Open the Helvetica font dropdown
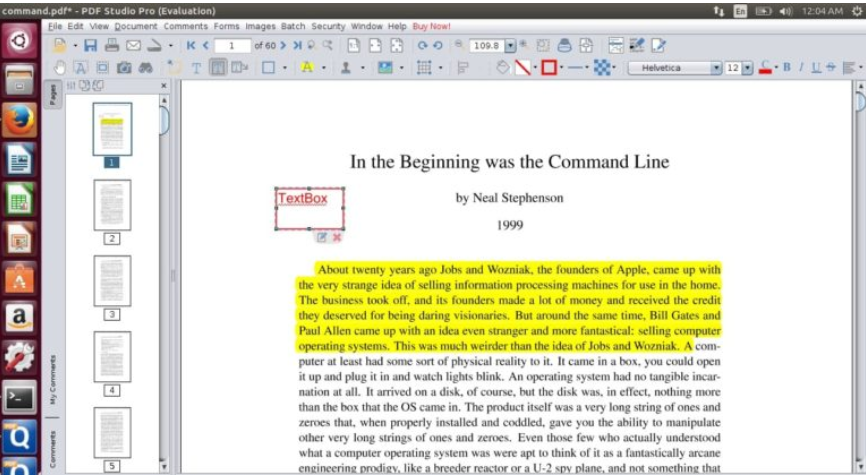This screenshot has width=866, height=476. pyautogui.click(x=716, y=68)
